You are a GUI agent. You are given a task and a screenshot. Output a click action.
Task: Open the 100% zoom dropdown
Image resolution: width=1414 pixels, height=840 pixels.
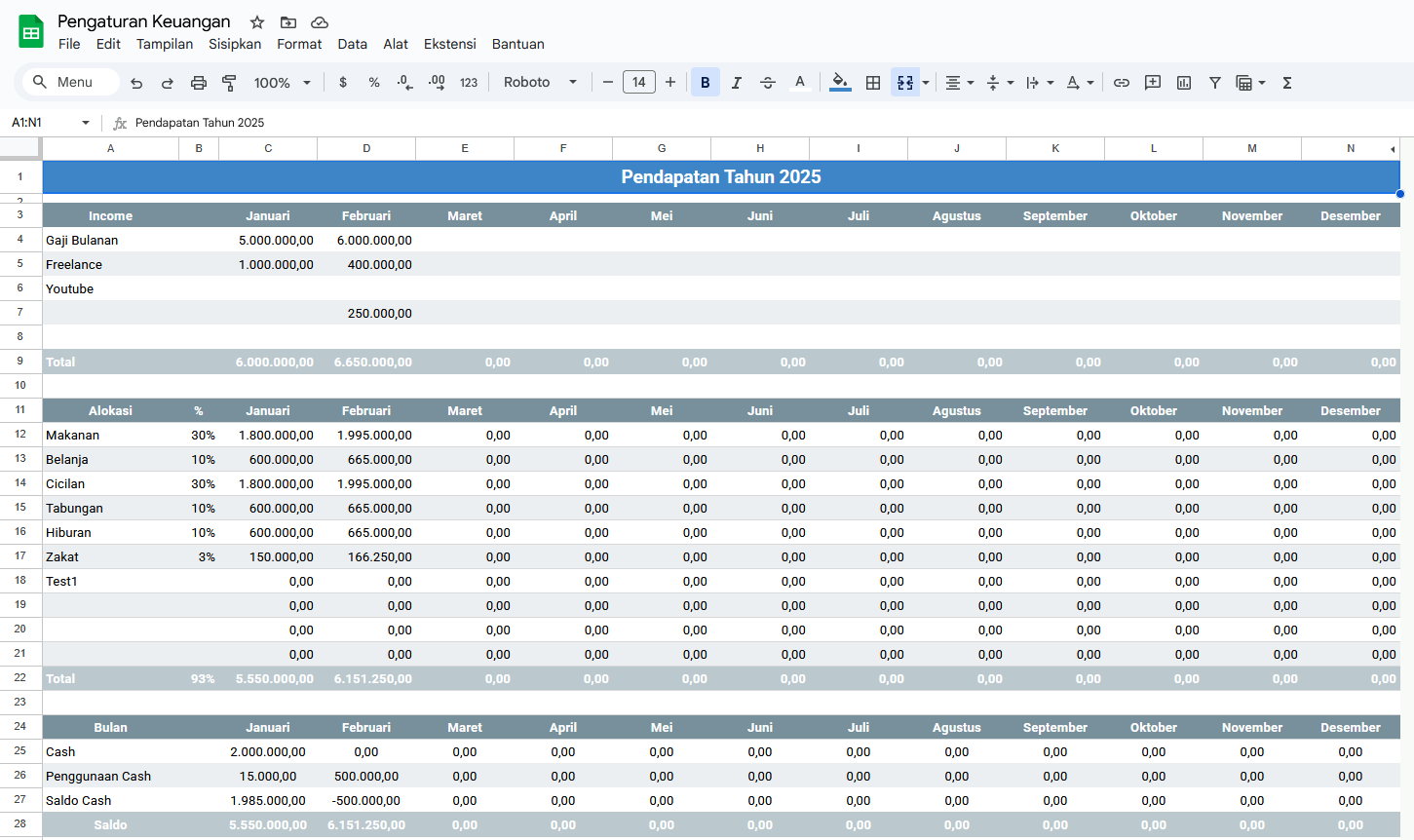pos(283,83)
